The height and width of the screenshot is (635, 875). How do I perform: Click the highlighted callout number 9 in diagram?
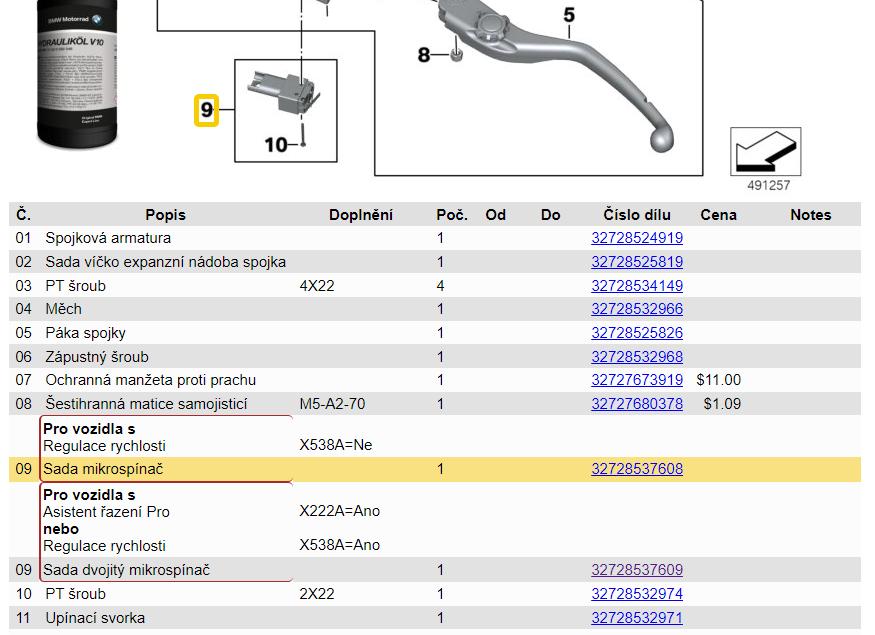(206, 109)
